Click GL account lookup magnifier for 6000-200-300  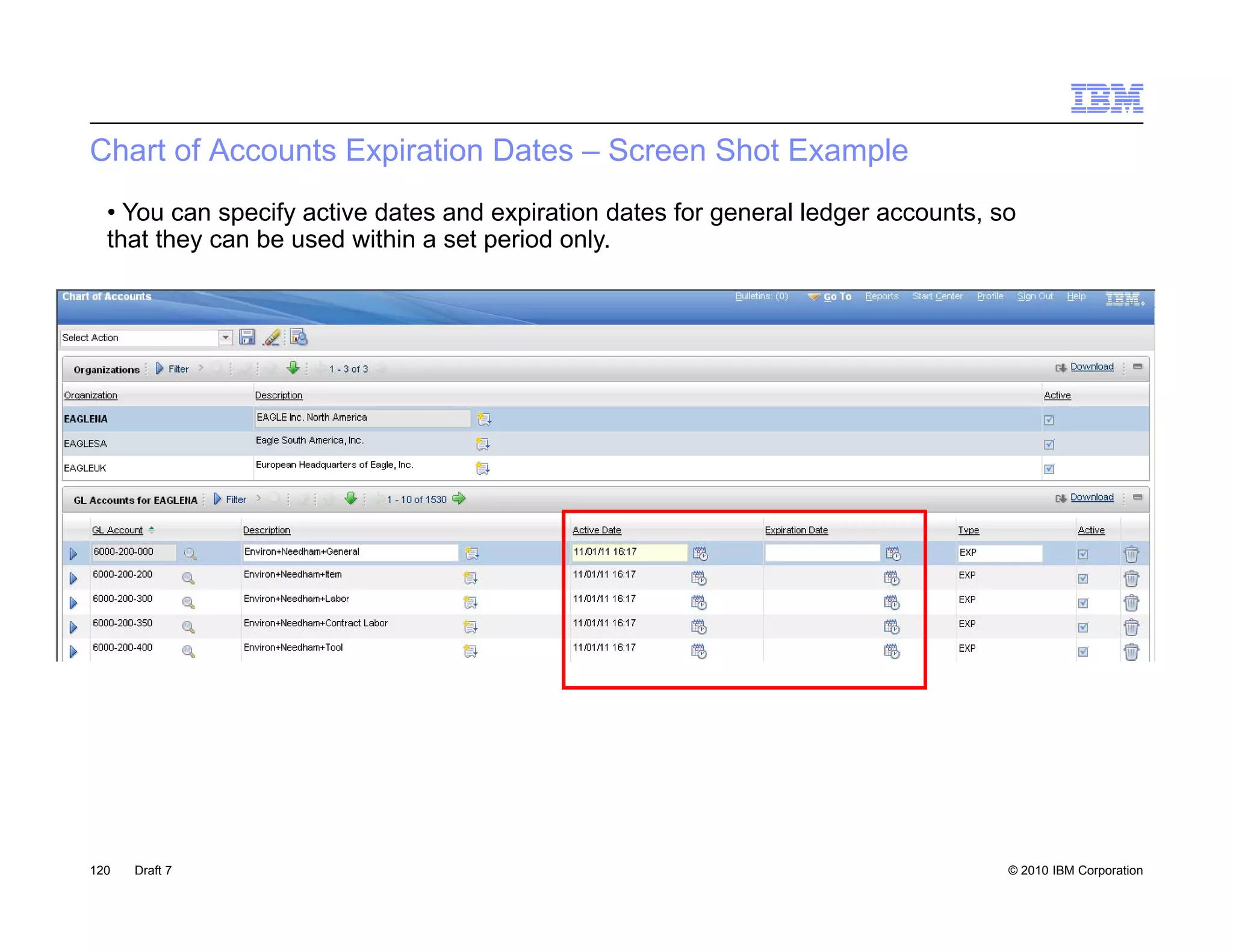188,602
